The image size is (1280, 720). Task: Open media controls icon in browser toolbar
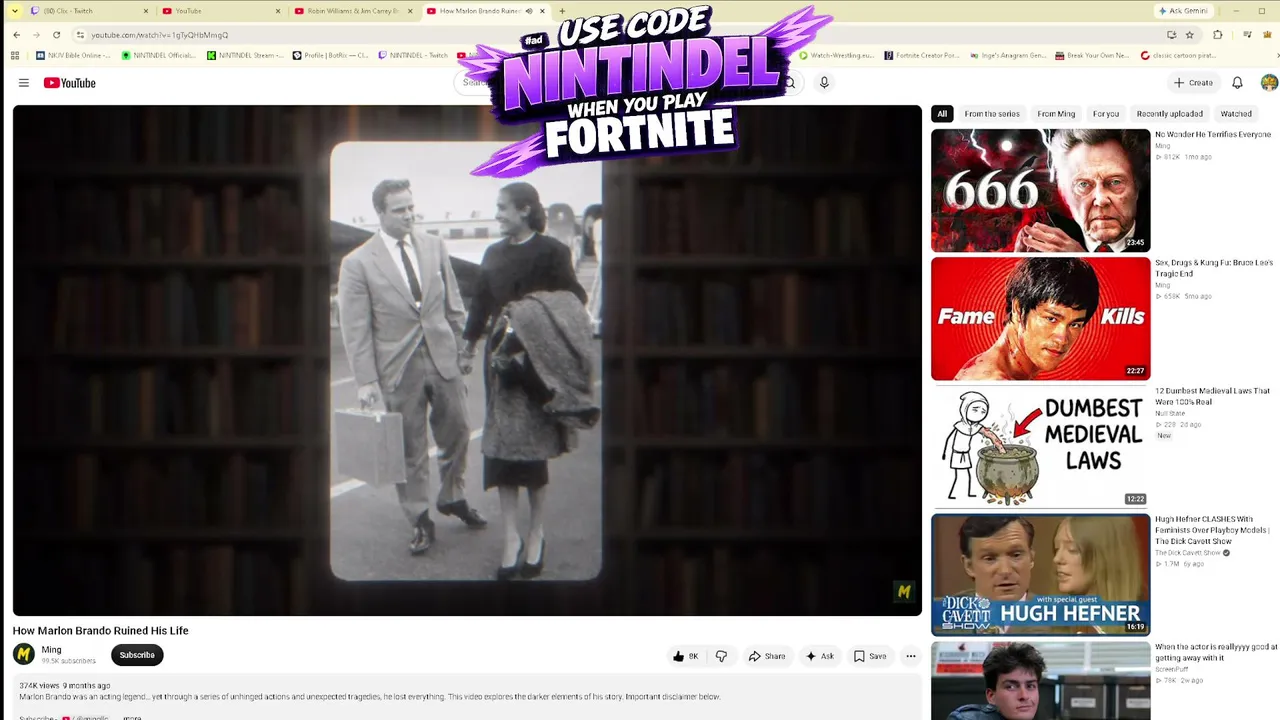coord(1247,35)
